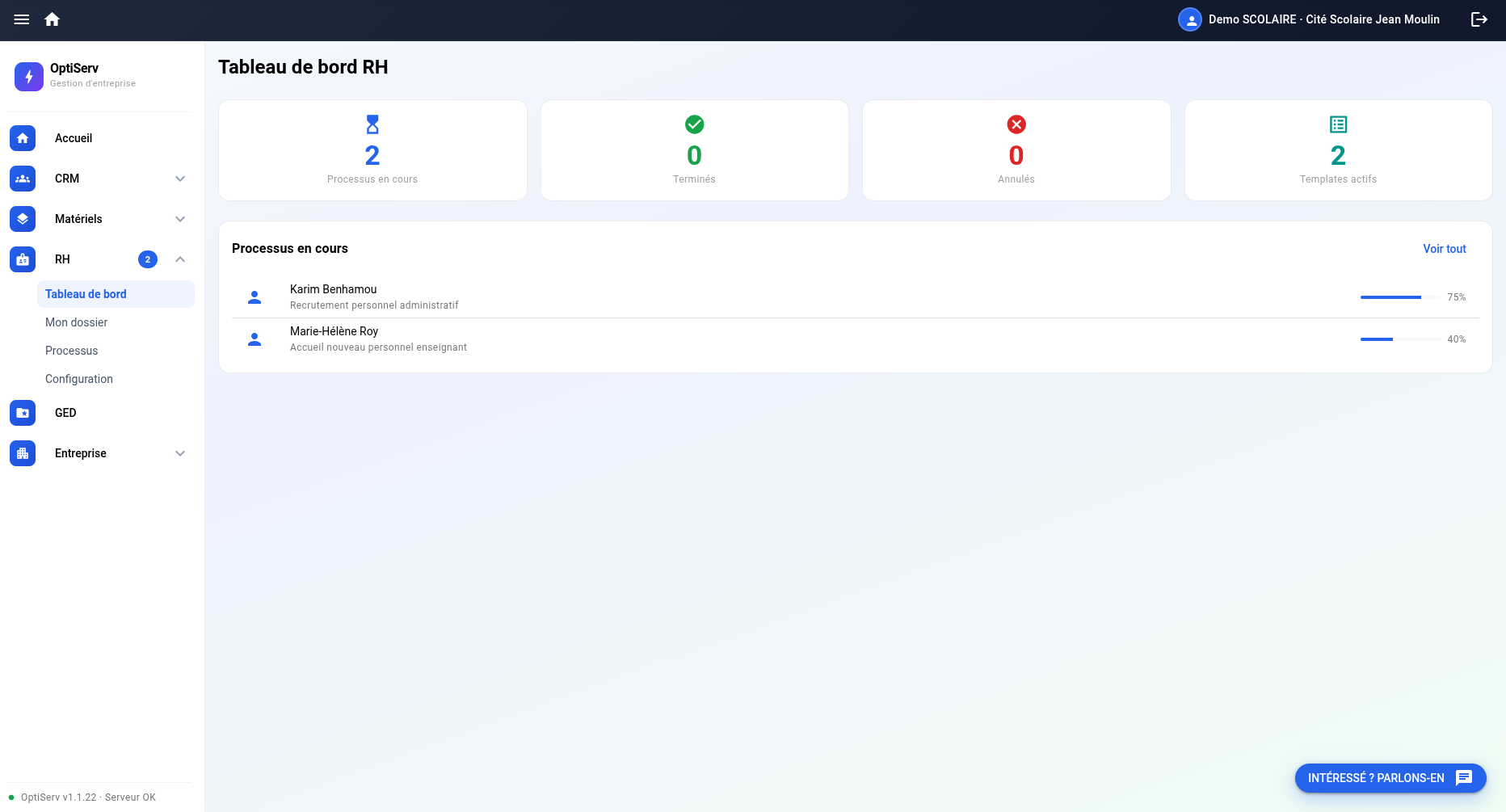The image size is (1506, 812).
Task: Expand the Entreprise menu chevron
Action: (x=180, y=453)
